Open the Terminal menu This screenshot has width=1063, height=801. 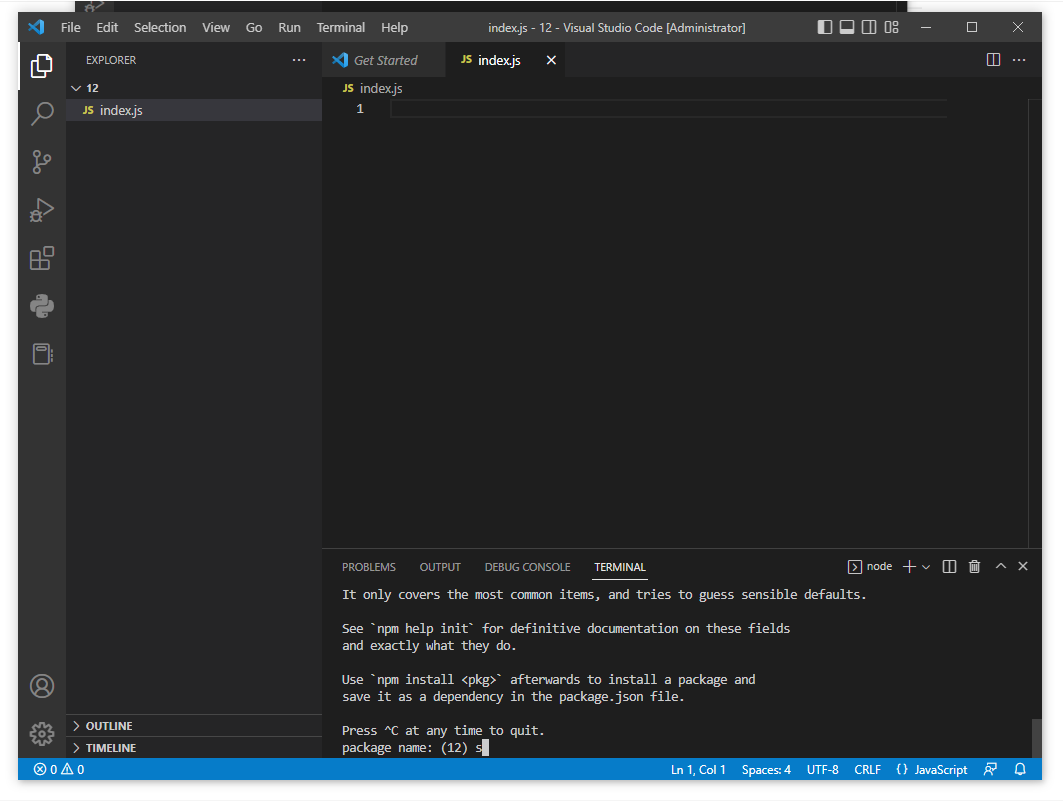[340, 27]
